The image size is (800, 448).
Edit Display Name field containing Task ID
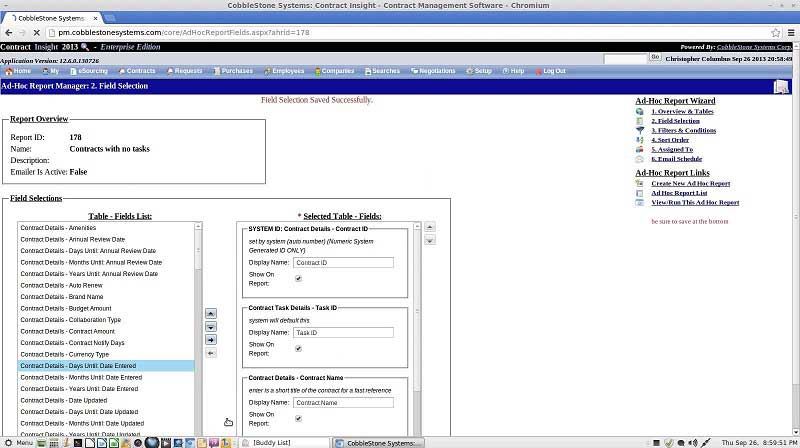click(343, 333)
